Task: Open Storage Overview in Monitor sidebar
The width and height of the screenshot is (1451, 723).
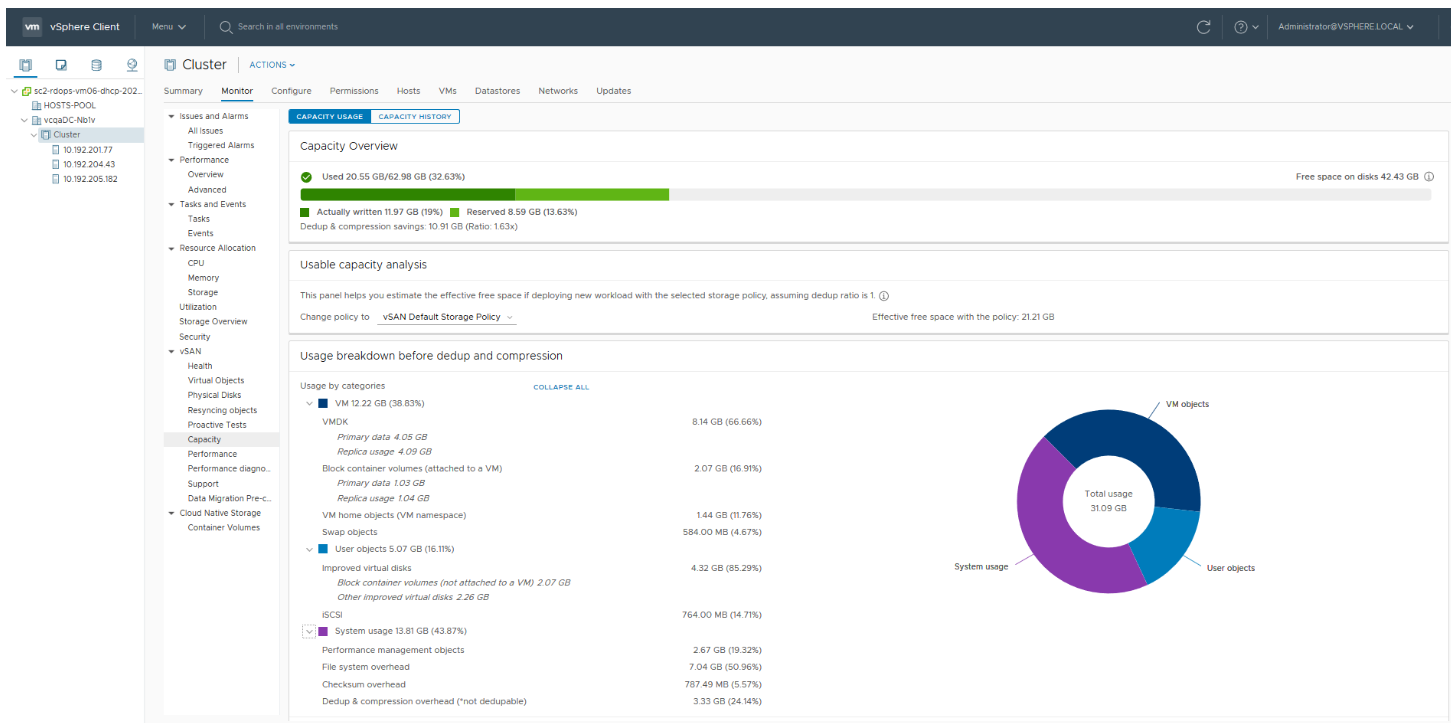Action: click(x=213, y=322)
